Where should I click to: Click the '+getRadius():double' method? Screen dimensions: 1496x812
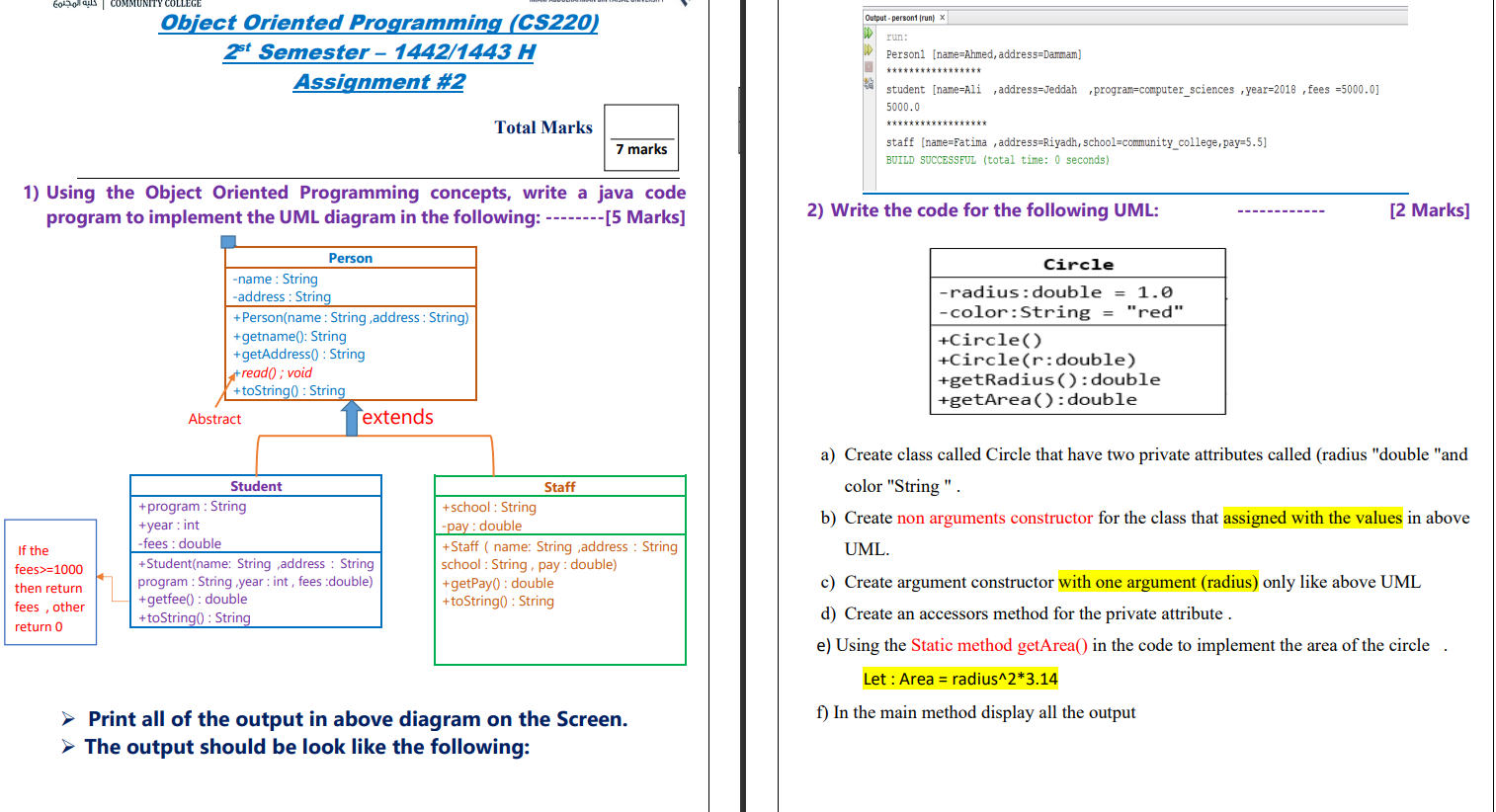(x=1049, y=379)
